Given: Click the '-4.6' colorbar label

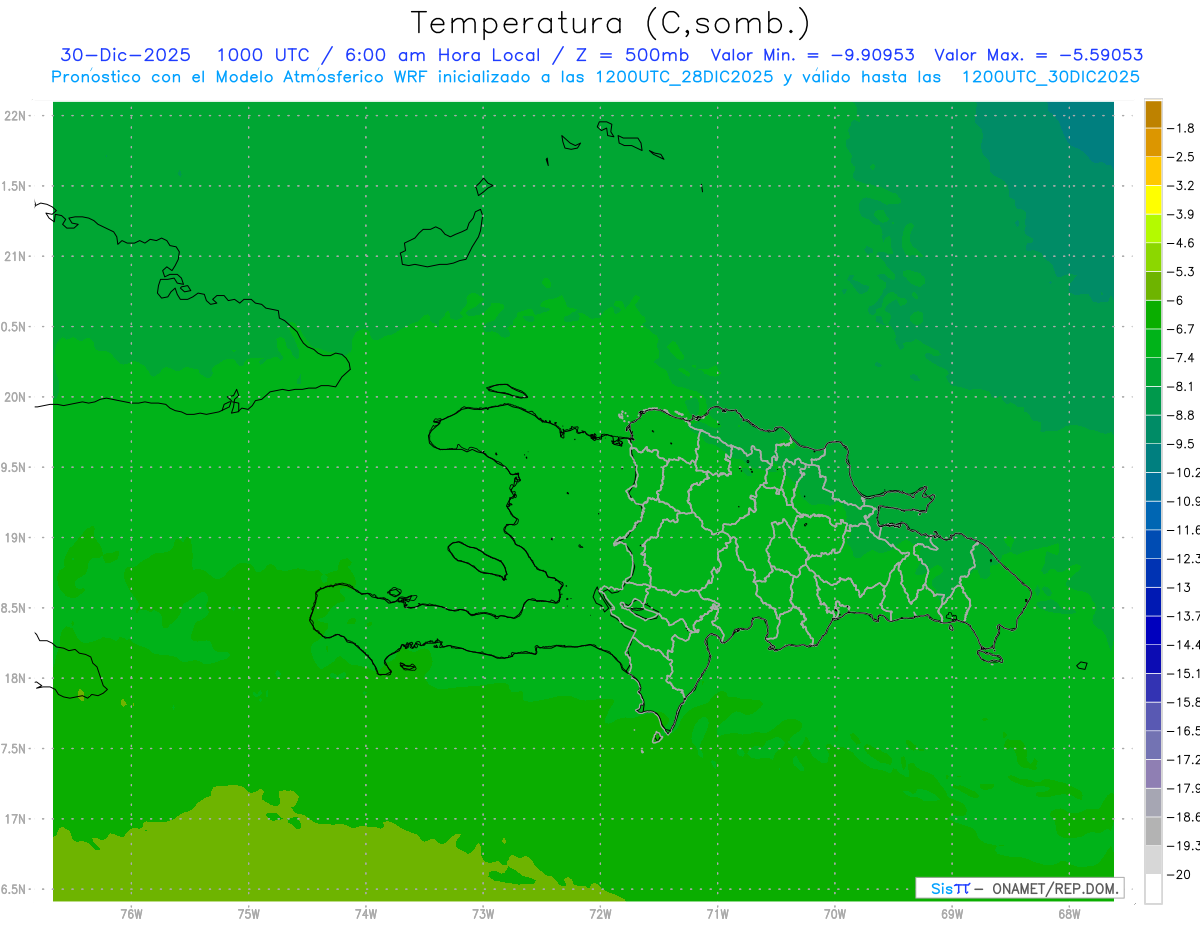Looking at the screenshot, I should click(x=1181, y=243).
